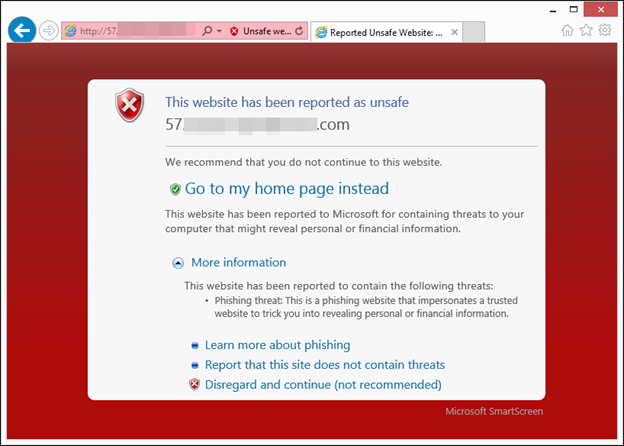Click the Internet Explorer page icon in address bar
This screenshot has width=624, height=446.
(71, 31)
